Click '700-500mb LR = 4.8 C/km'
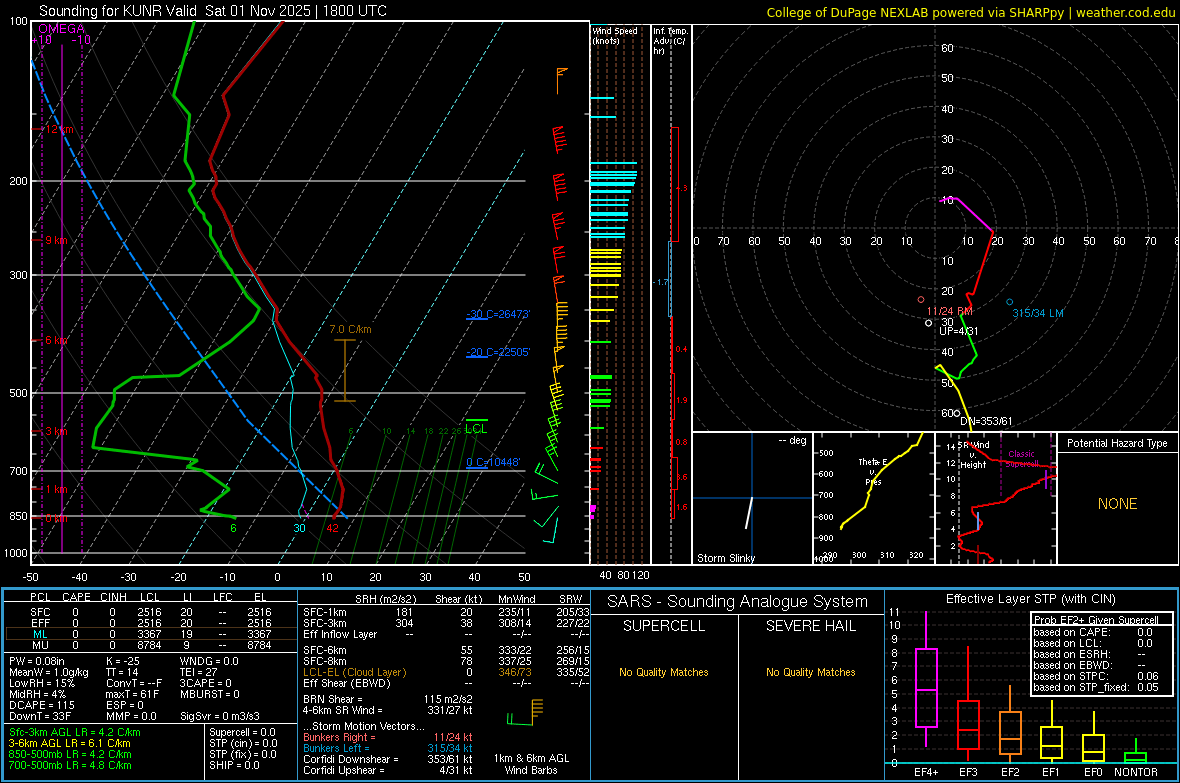This screenshot has width=1180, height=783. [x=70, y=765]
